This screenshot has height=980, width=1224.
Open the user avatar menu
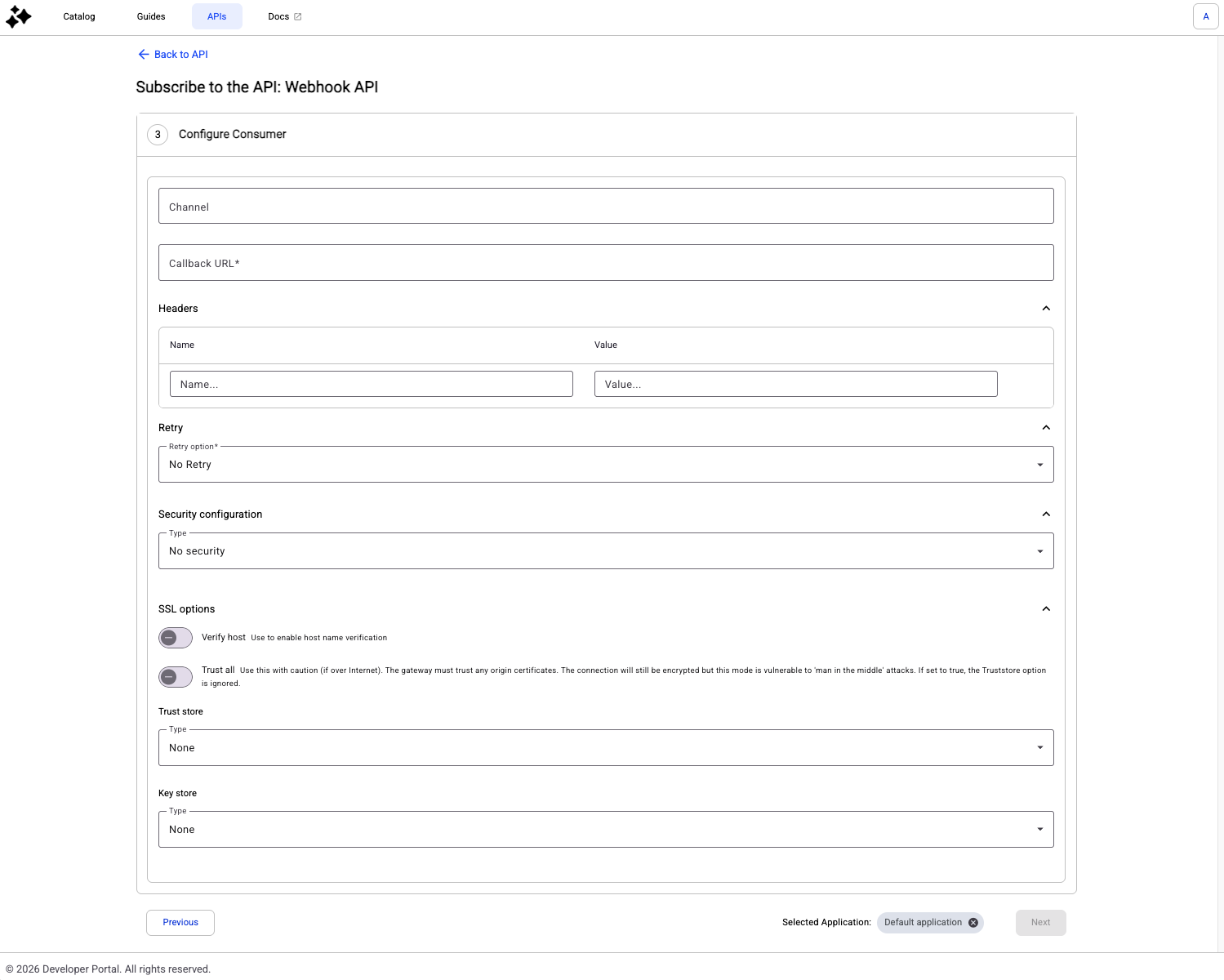point(1205,16)
